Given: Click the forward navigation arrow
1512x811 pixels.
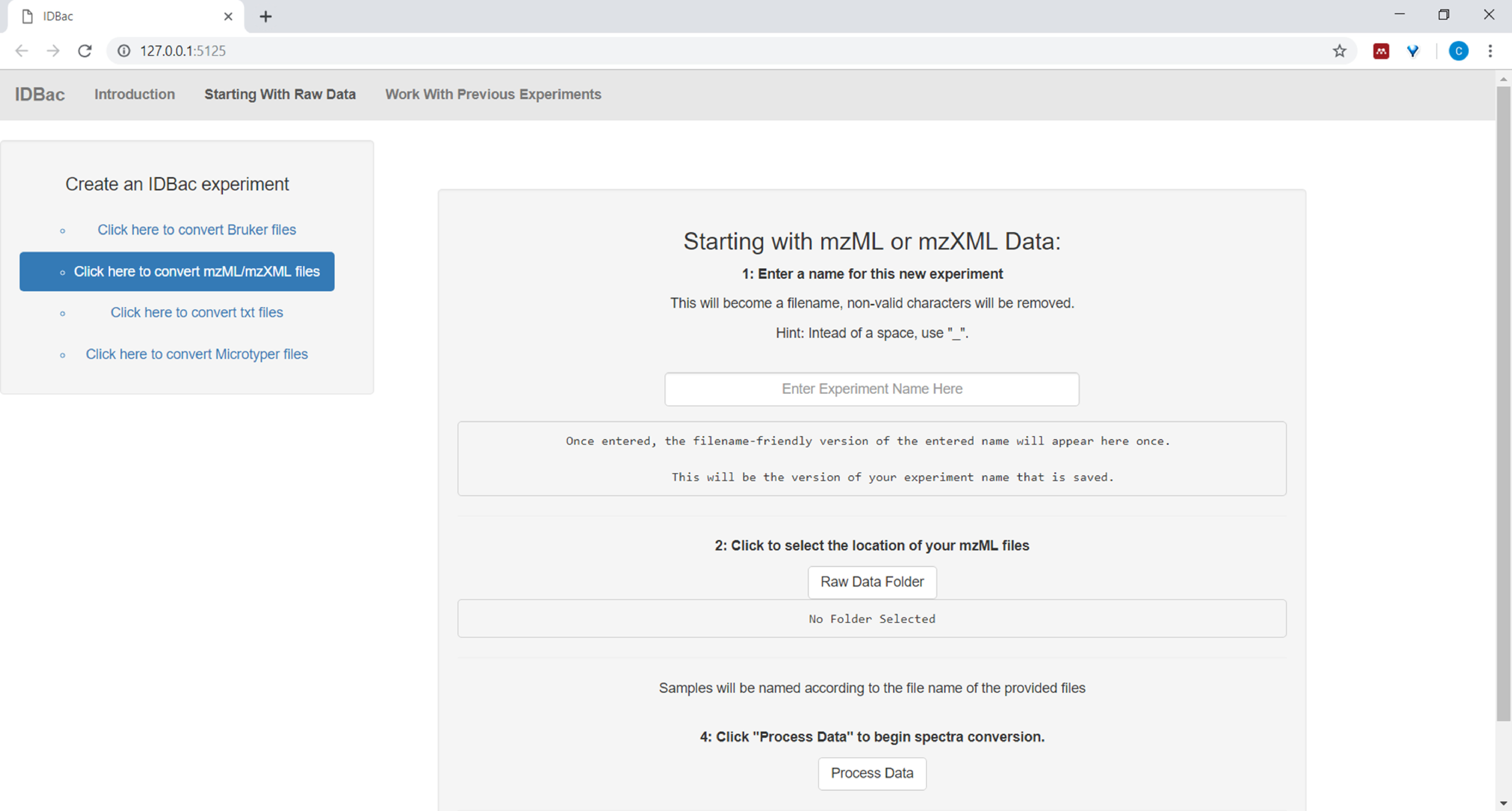Looking at the screenshot, I should [x=53, y=51].
